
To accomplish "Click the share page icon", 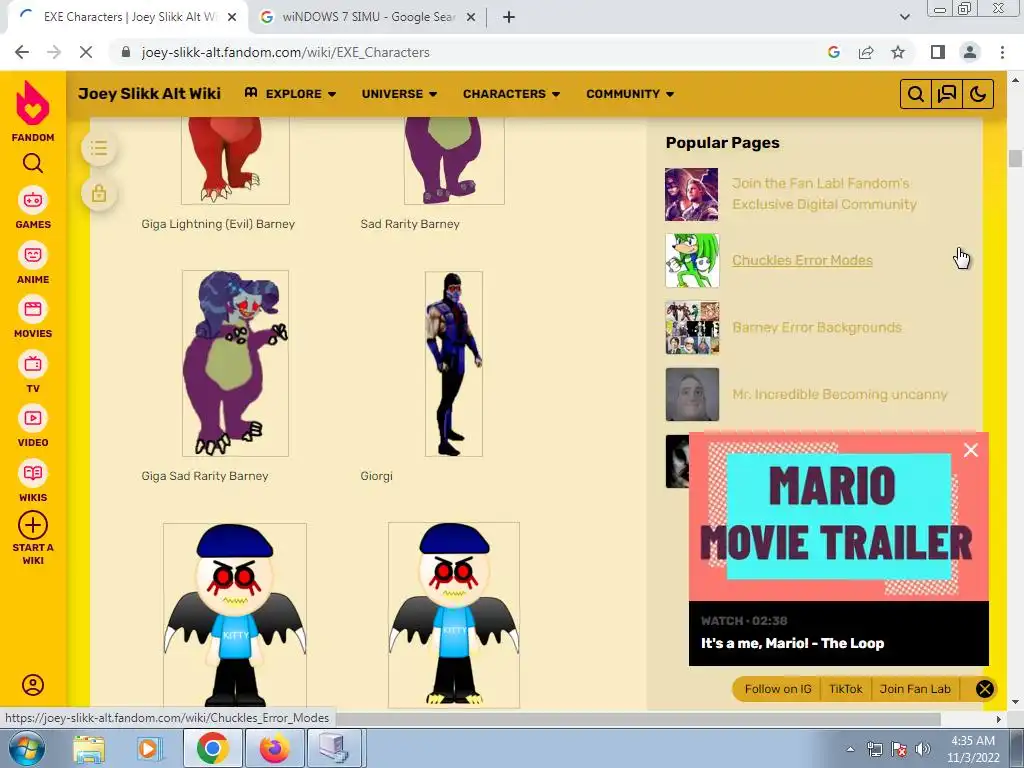I will (866, 52).
